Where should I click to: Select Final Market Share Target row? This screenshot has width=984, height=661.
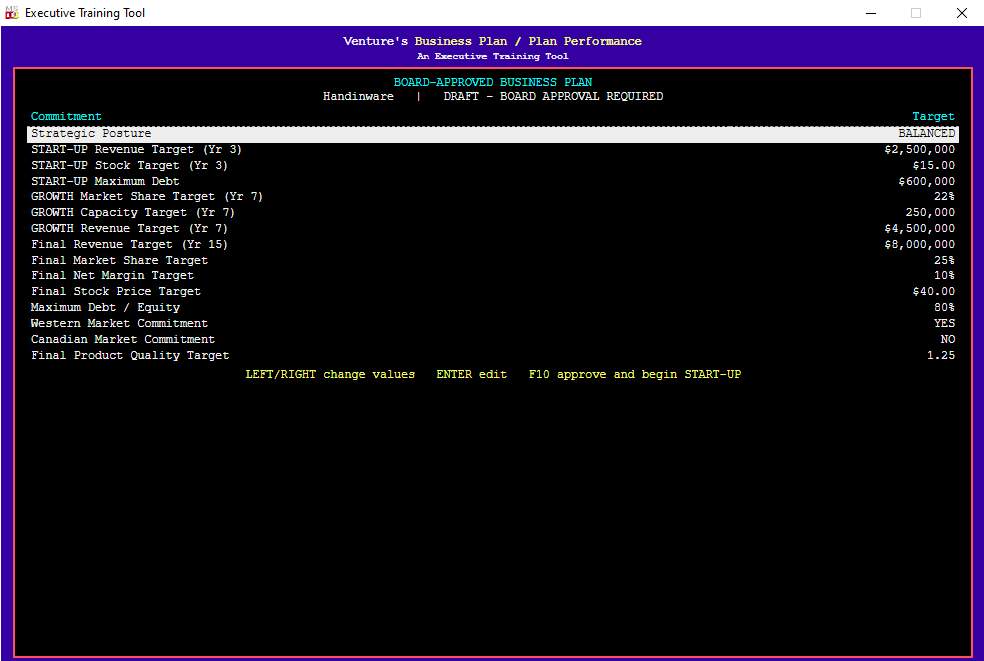[493, 261]
